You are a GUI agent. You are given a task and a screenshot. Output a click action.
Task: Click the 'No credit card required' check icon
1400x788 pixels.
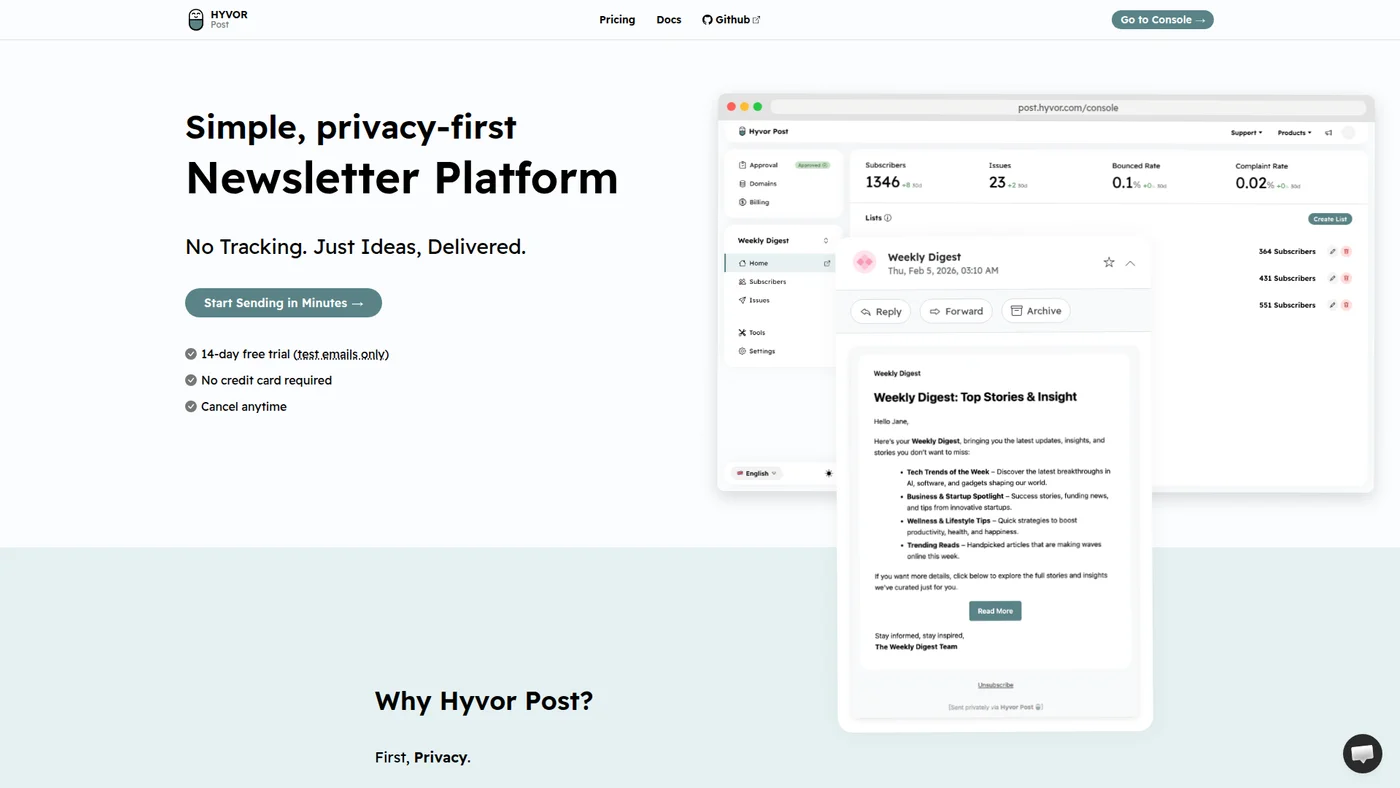191,380
